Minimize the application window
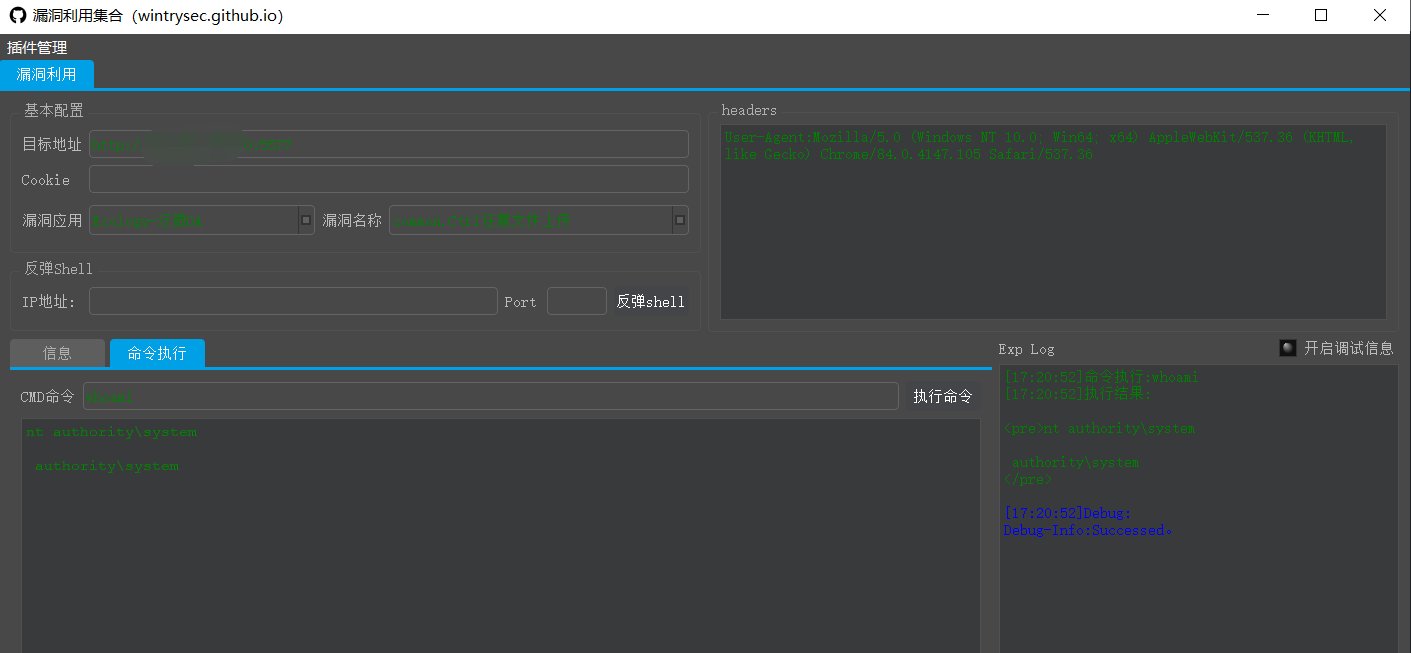Viewport: 1411px width, 653px height. coord(1263,16)
